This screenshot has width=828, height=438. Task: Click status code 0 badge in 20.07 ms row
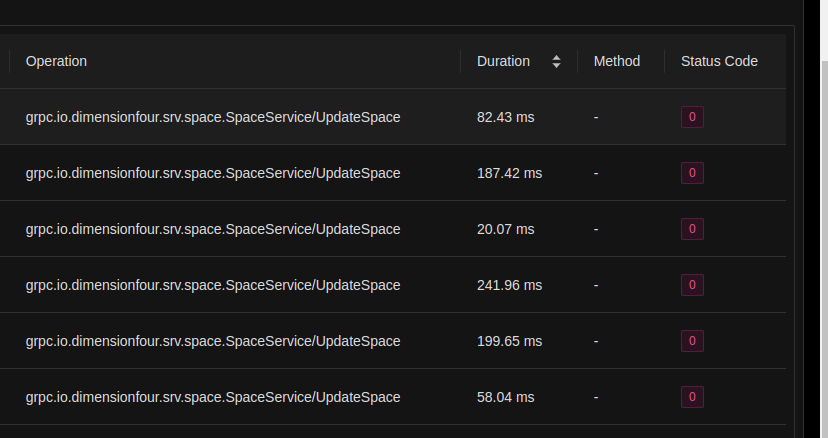[692, 229]
